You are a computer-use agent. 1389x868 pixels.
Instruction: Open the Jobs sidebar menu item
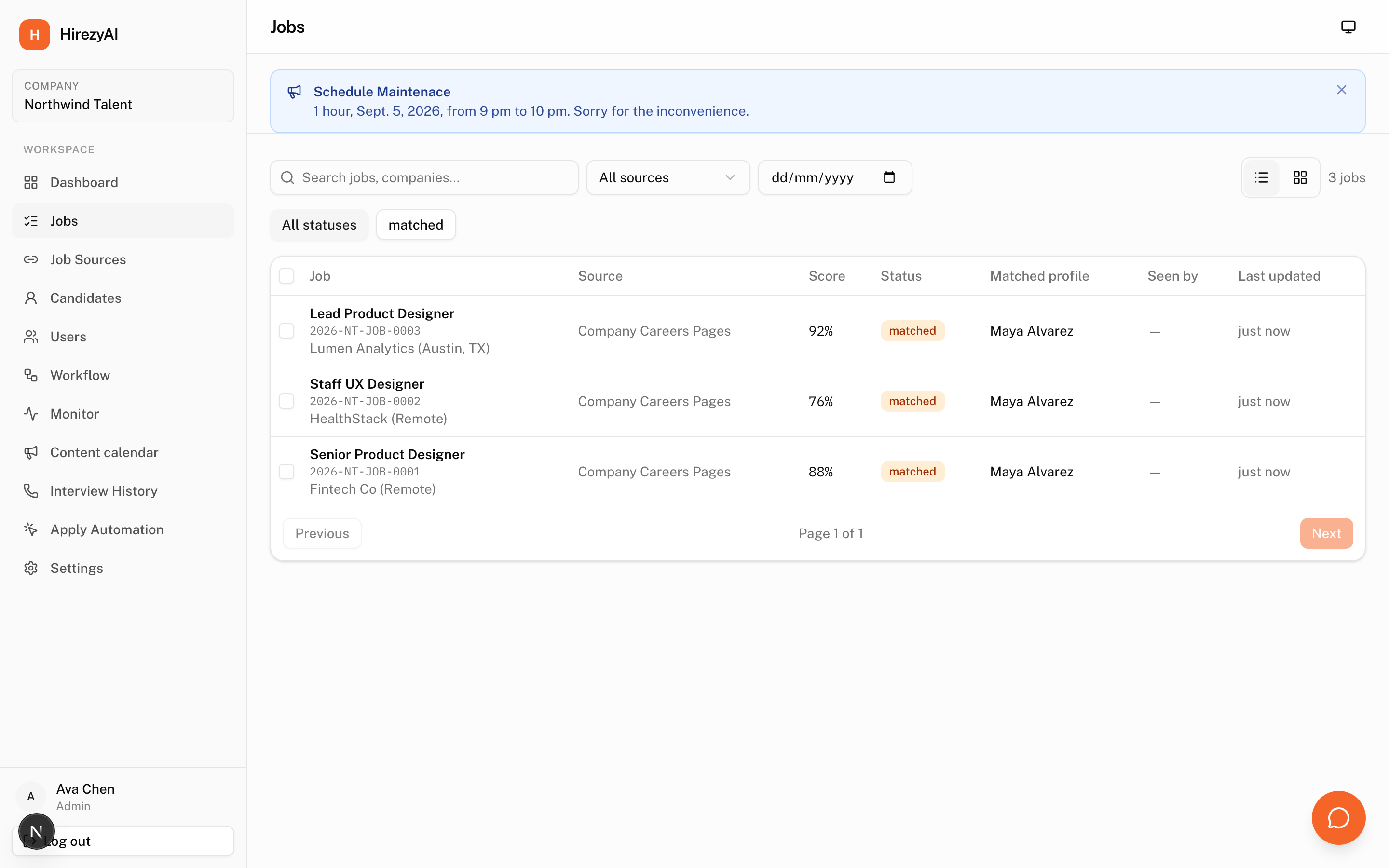123,221
